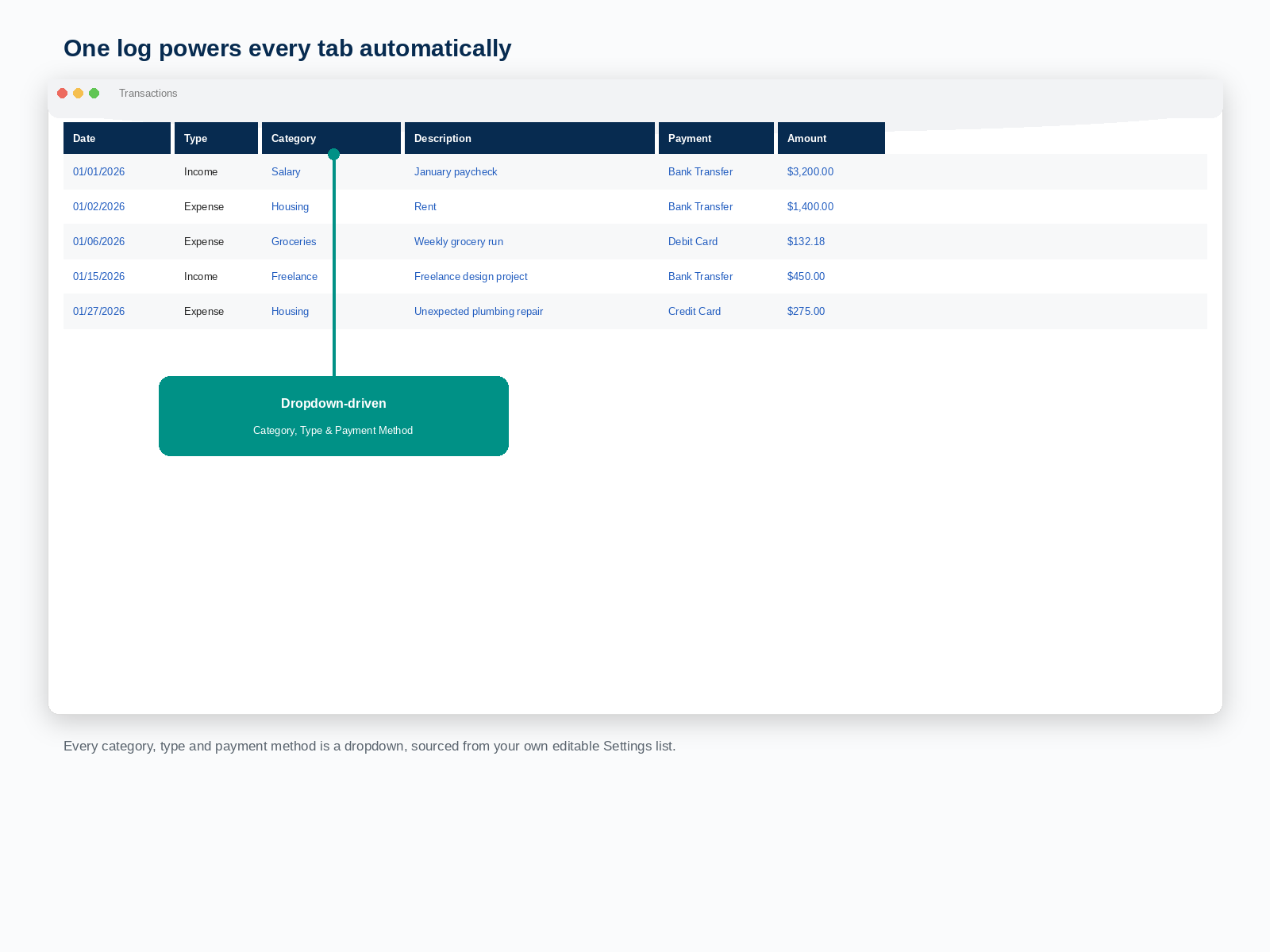The height and width of the screenshot is (952, 1270).
Task: Open Bank Transfer payment in January paycheck row
Action: tap(700, 172)
